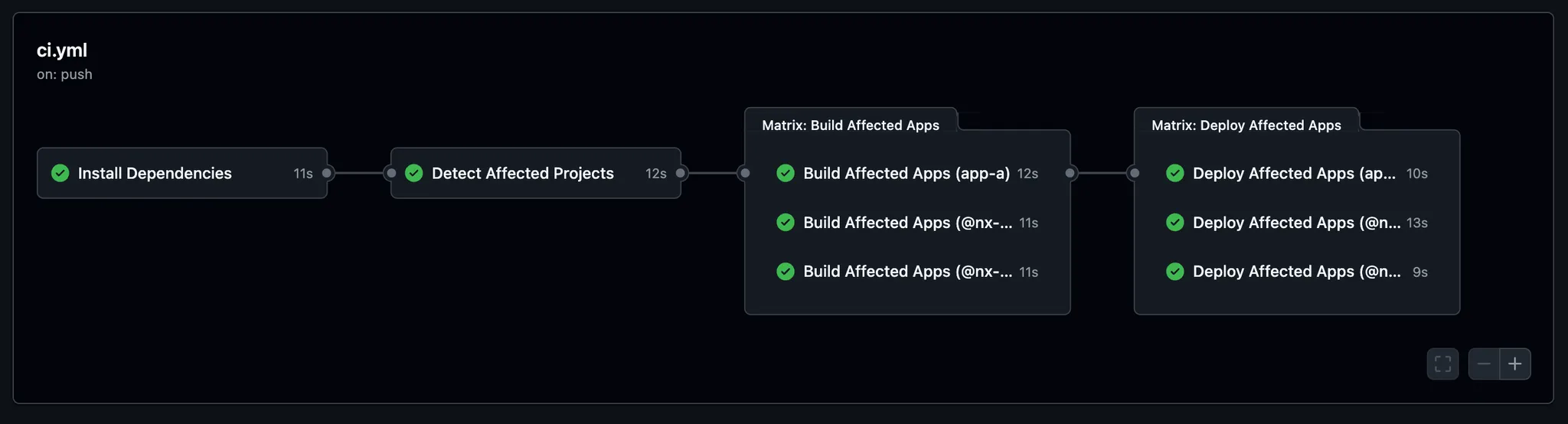Screen dimensions: 1568x424
Task: Open Build Affected Apps (app-a) job
Action: 907,173
